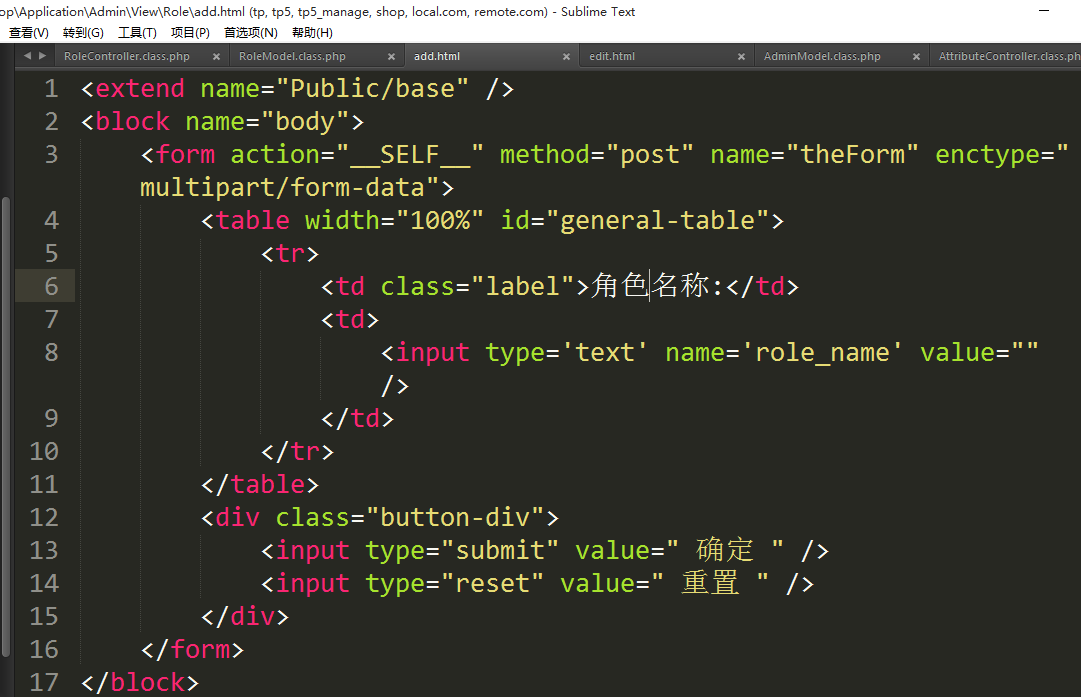Click the left tab scroll arrow

(27, 56)
